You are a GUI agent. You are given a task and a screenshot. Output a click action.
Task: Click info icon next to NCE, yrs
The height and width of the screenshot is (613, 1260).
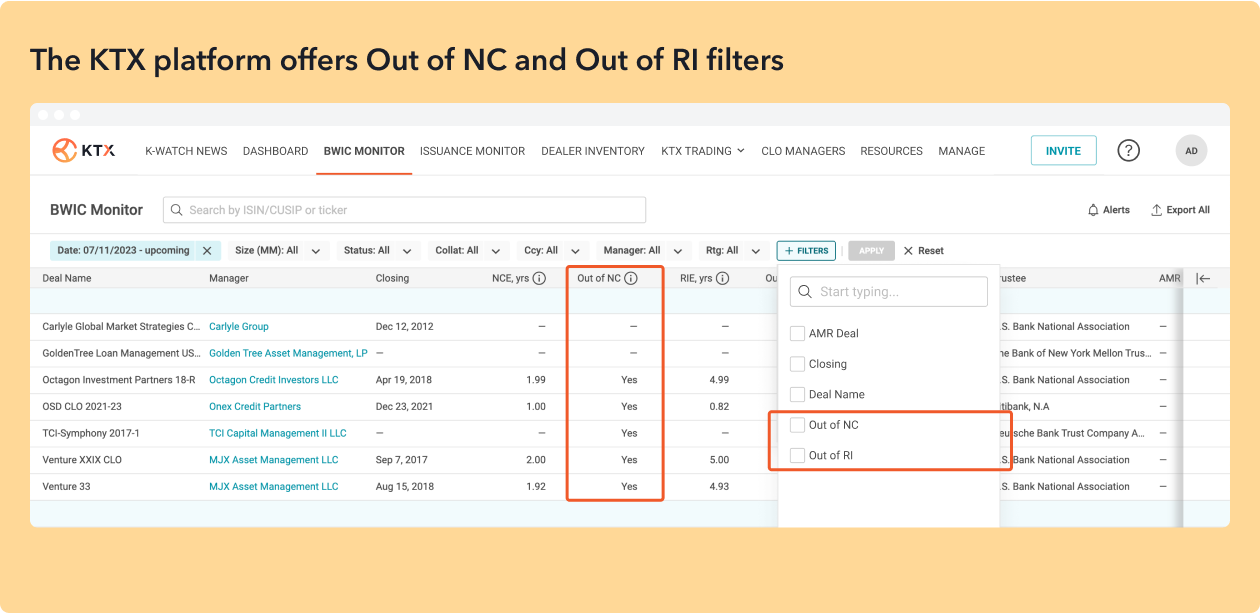point(539,279)
